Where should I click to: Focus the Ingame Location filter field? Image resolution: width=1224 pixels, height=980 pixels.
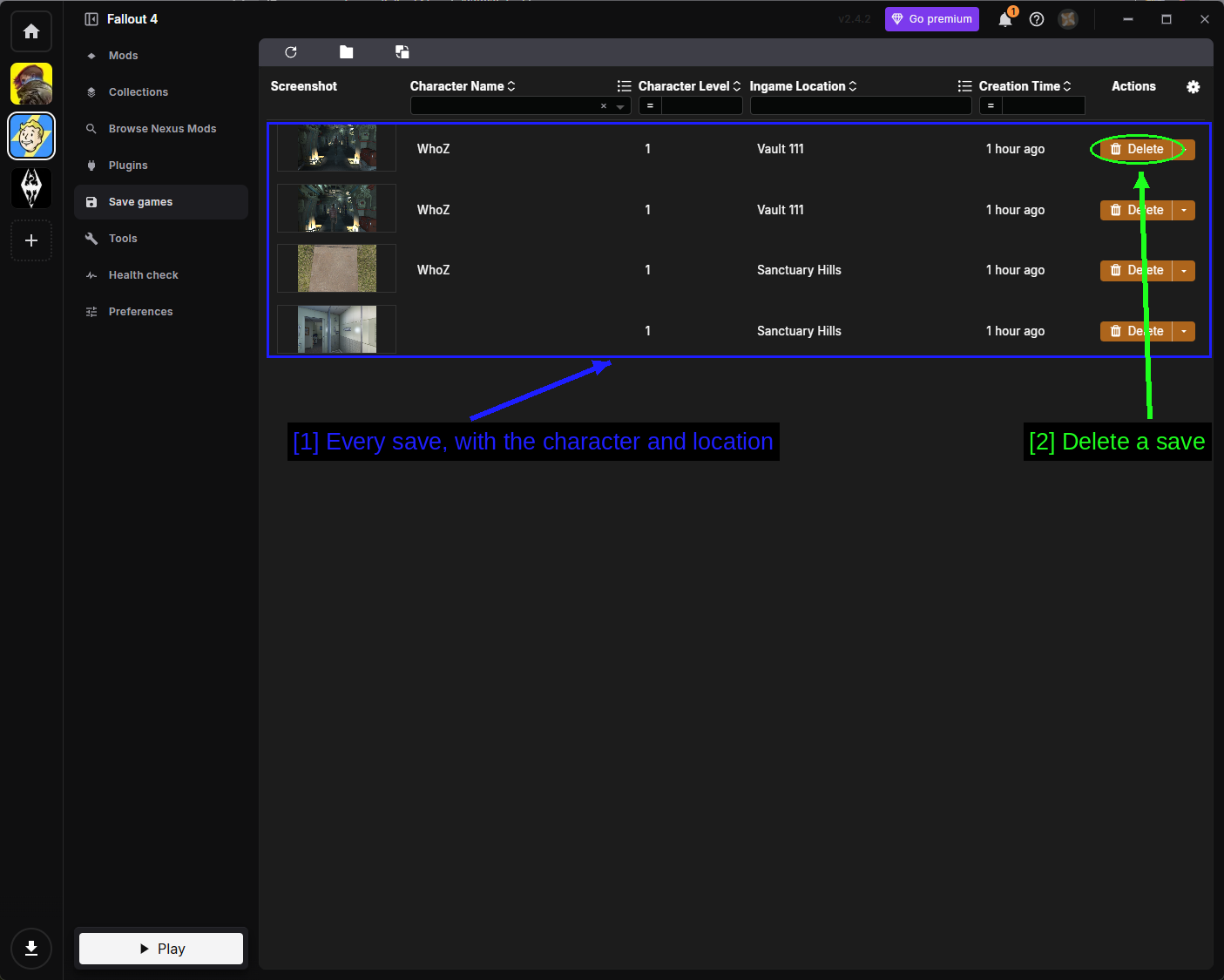861,105
